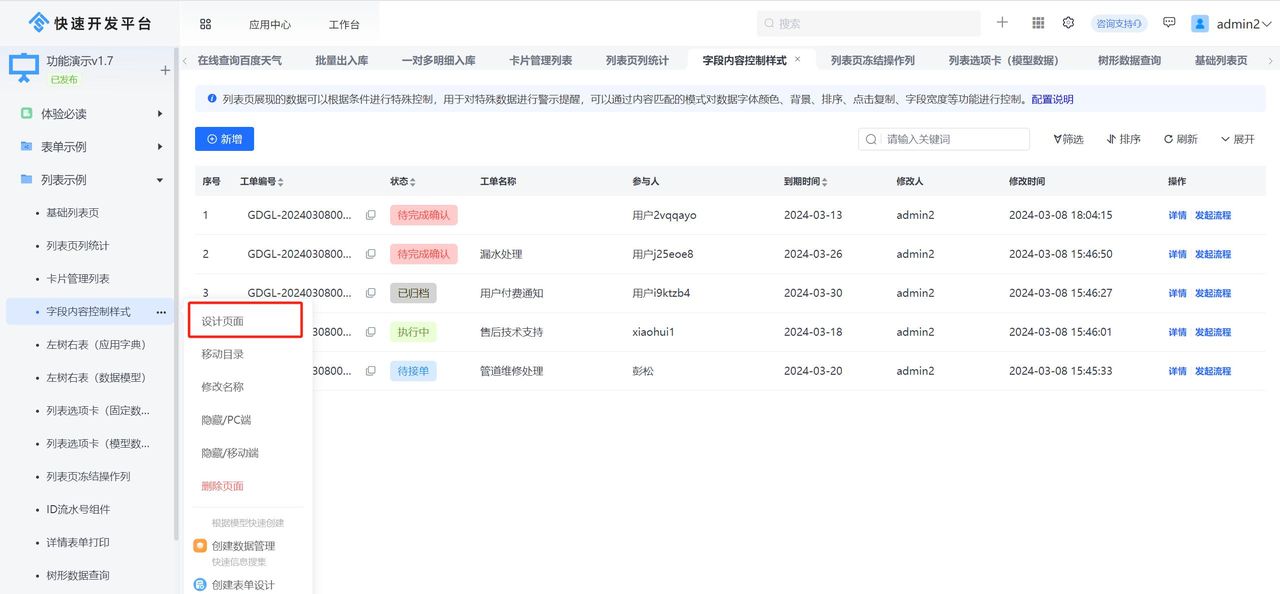The width and height of the screenshot is (1280, 594).
Task: Choose 设计页面 from the context menu
Action: tap(224, 320)
